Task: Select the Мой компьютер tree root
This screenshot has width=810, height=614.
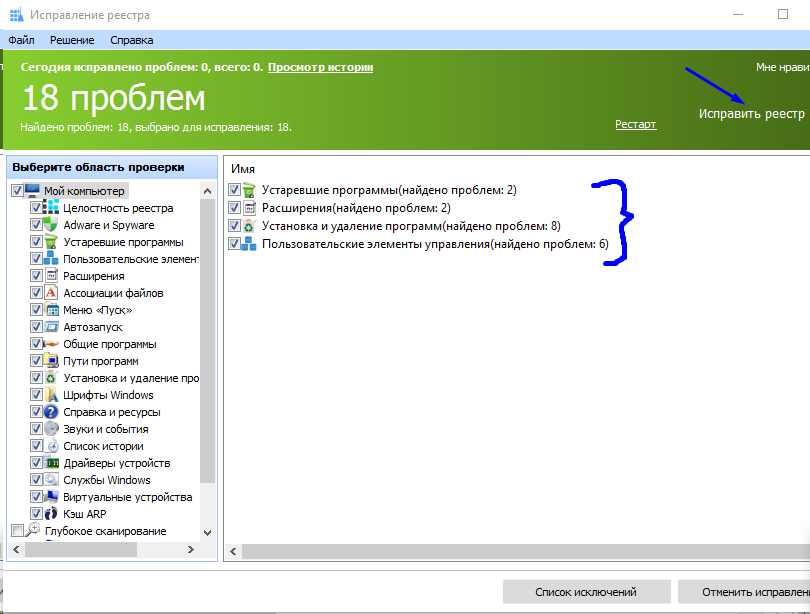Action: click(x=83, y=191)
